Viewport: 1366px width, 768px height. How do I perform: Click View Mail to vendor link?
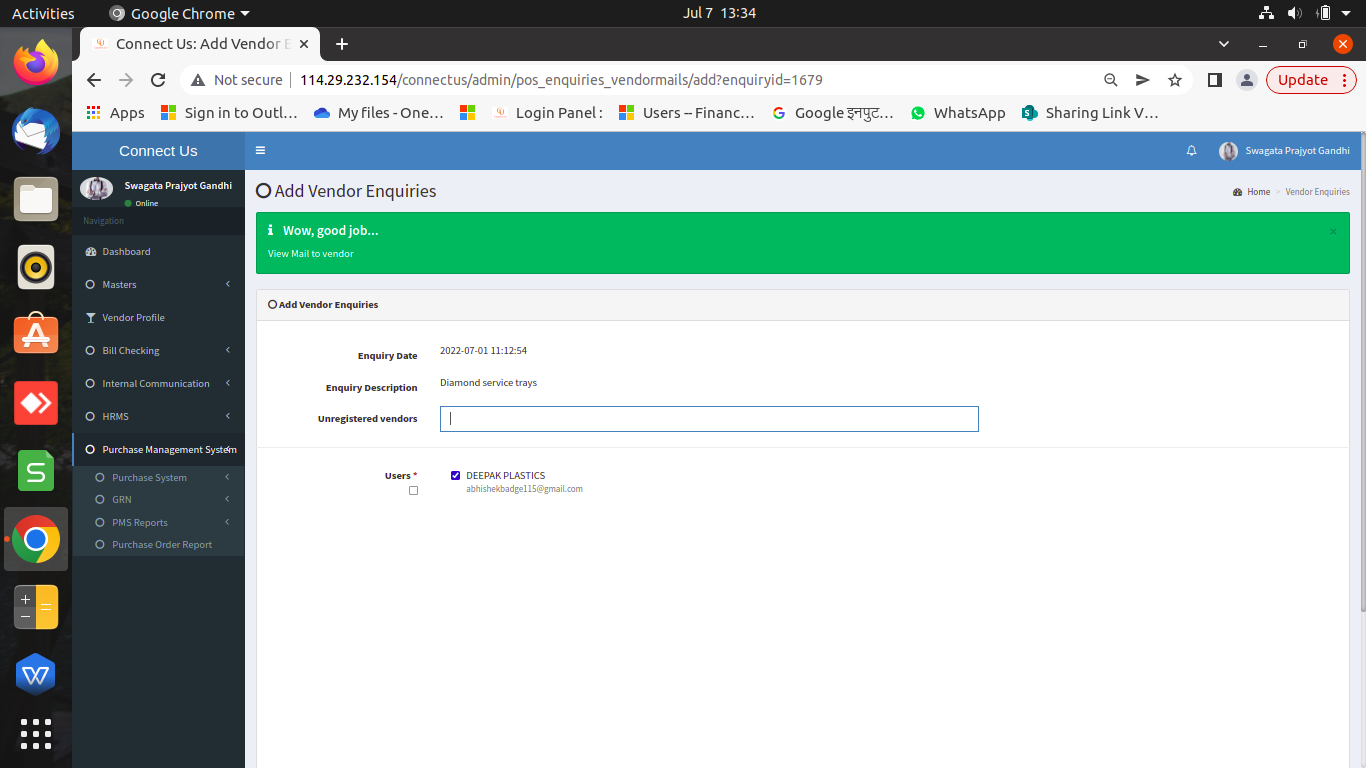pos(311,254)
